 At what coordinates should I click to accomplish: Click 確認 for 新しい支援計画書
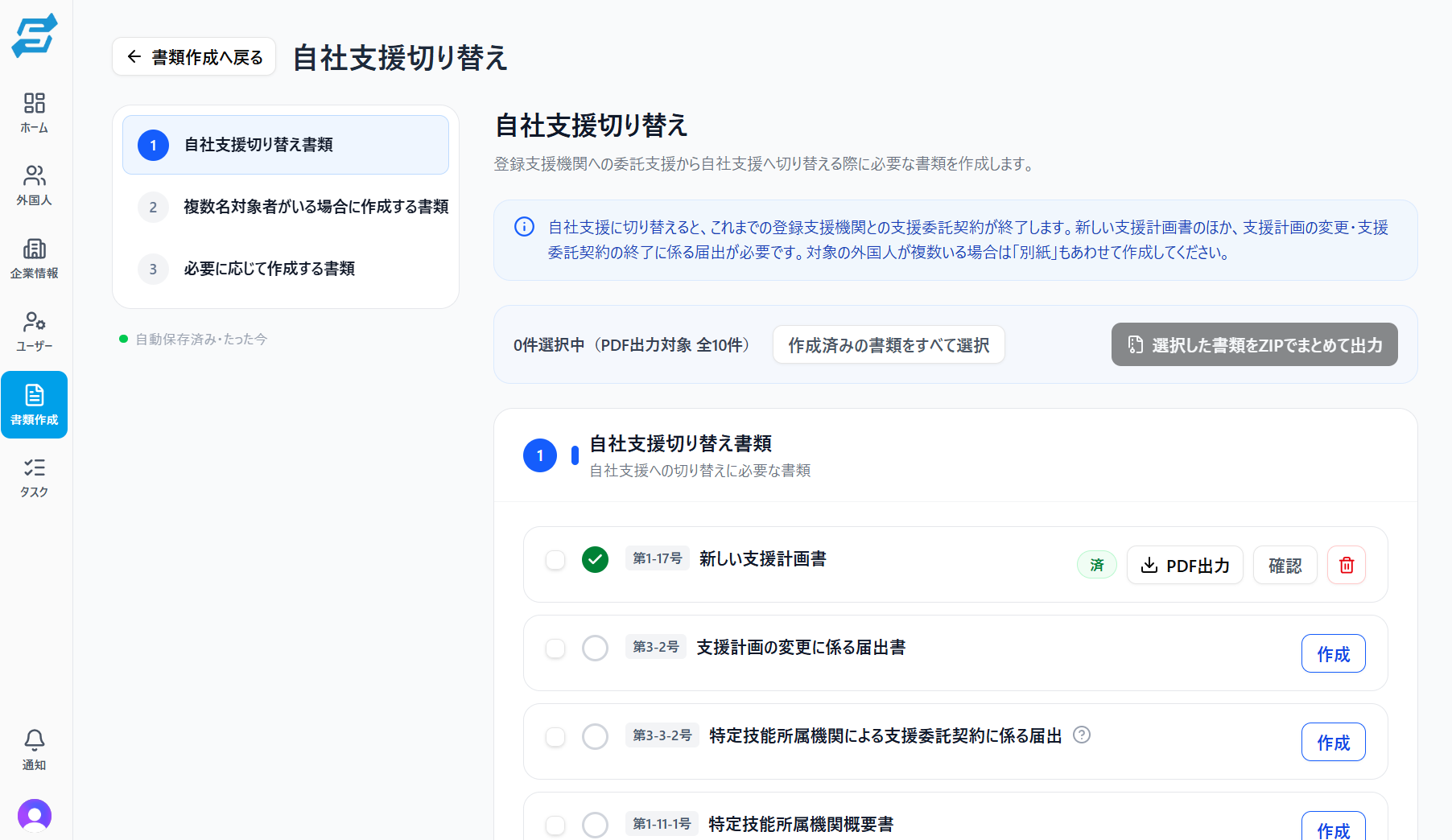tap(1285, 565)
